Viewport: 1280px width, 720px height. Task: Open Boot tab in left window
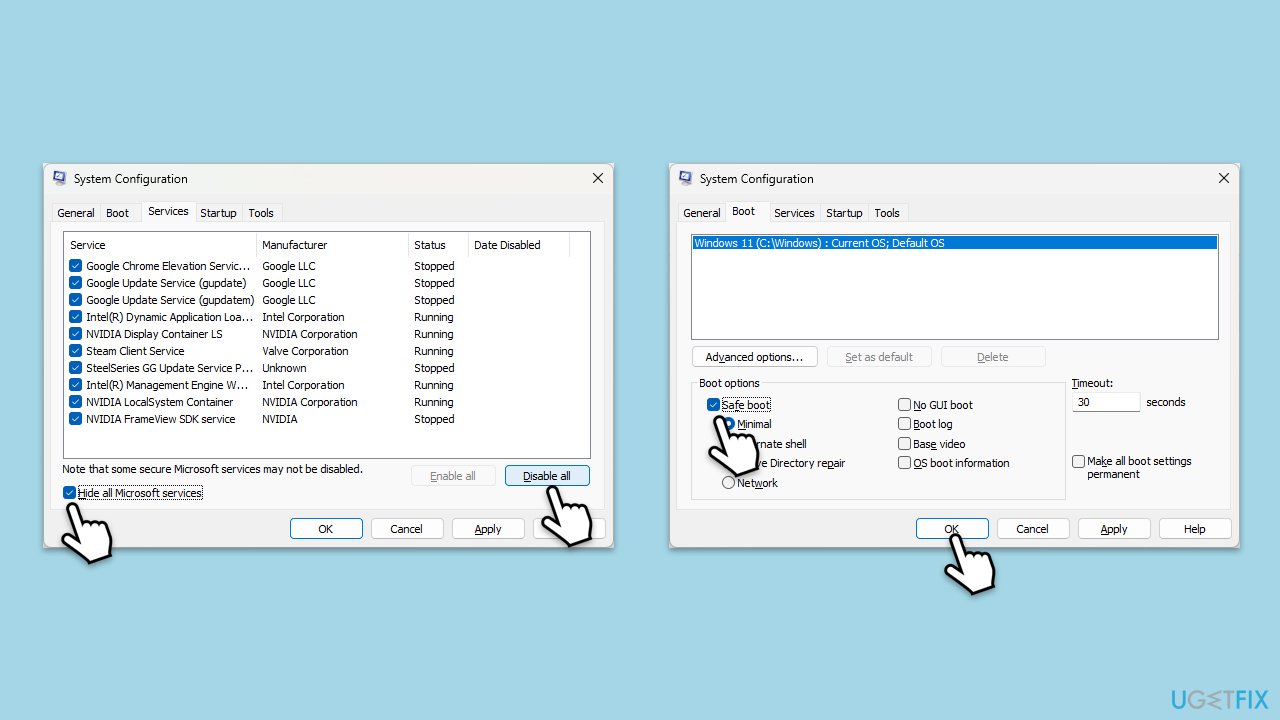coord(118,213)
